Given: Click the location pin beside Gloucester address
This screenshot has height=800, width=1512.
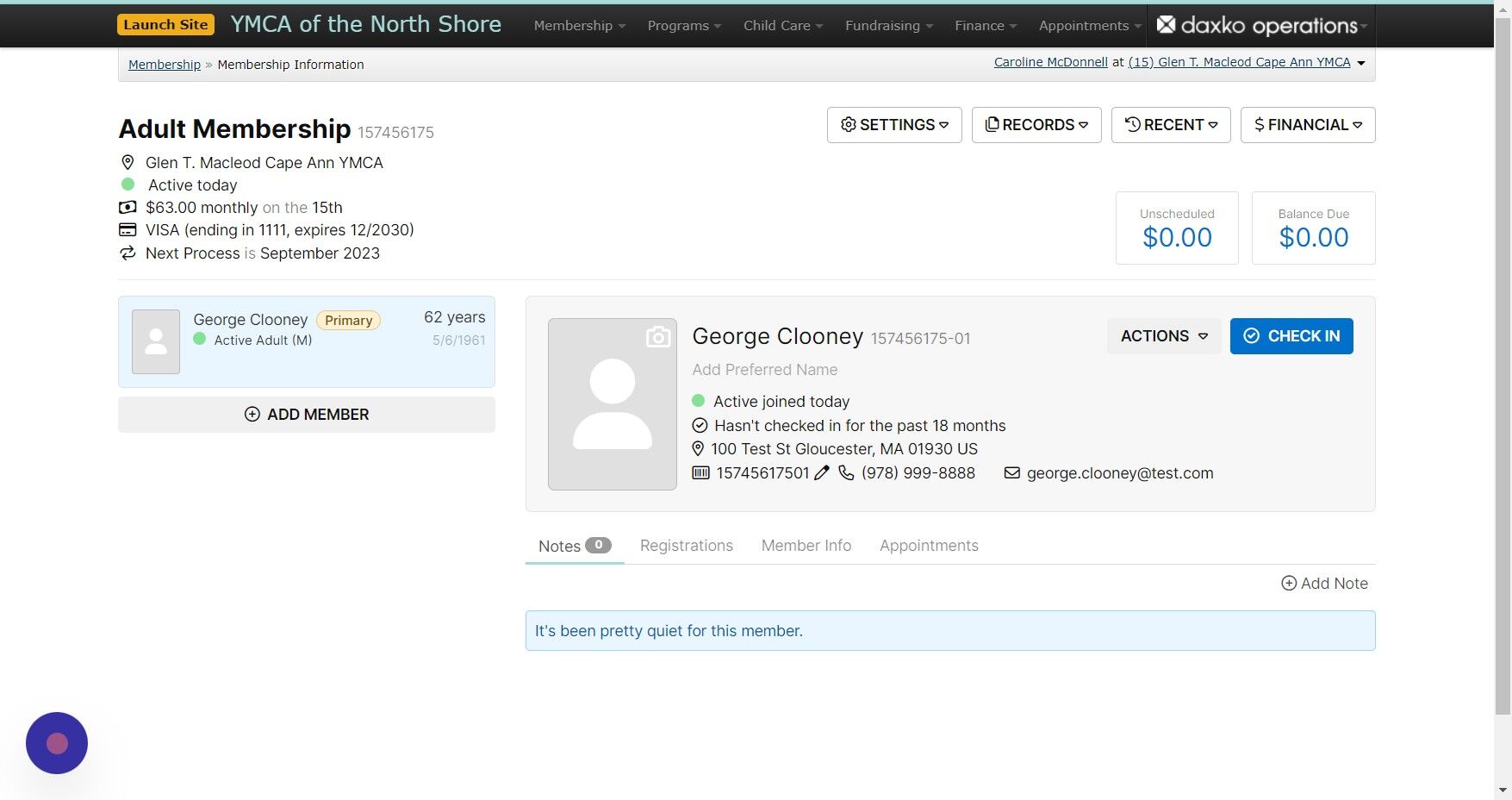Looking at the screenshot, I should pyautogui.click(x=698, y=448).
